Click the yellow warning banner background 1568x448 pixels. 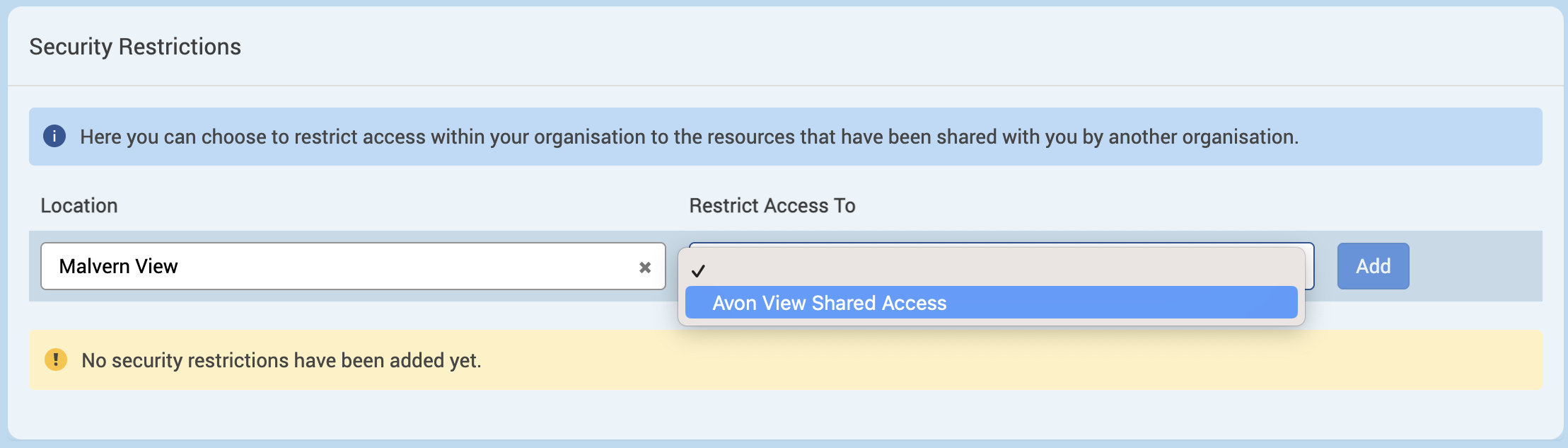(990, 360)
